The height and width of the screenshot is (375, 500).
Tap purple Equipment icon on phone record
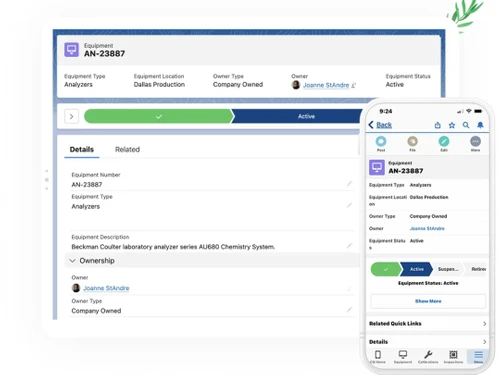pos(377,167)
